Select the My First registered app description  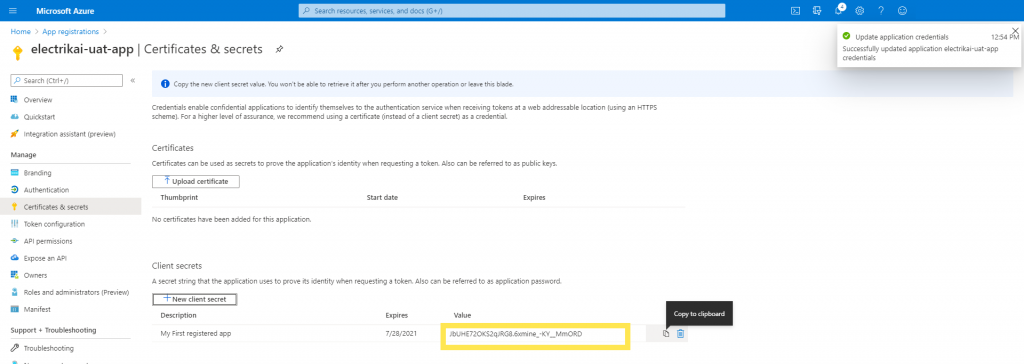coord(196,334)
